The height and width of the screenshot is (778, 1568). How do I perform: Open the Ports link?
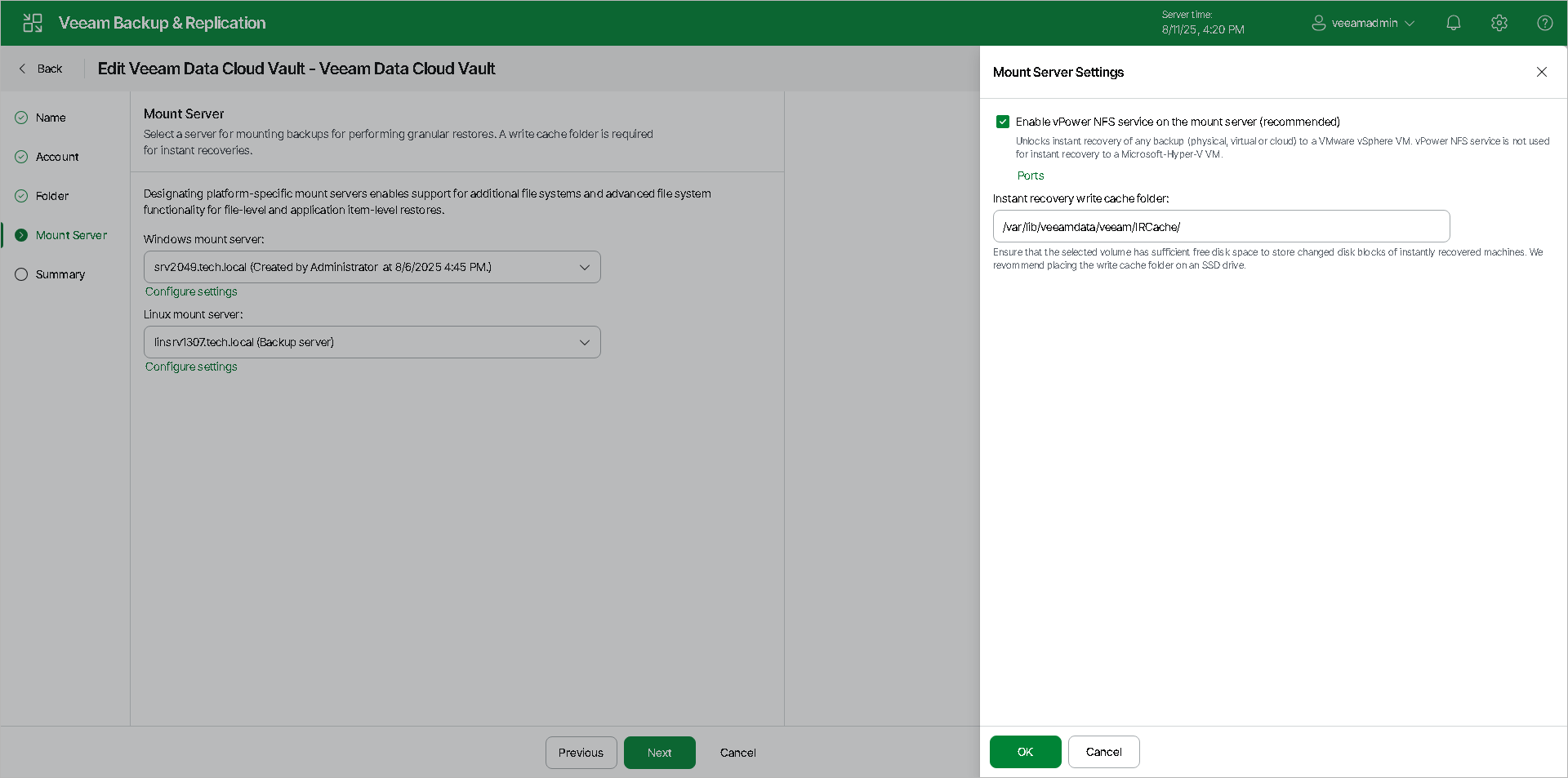tap(1031, 176)
